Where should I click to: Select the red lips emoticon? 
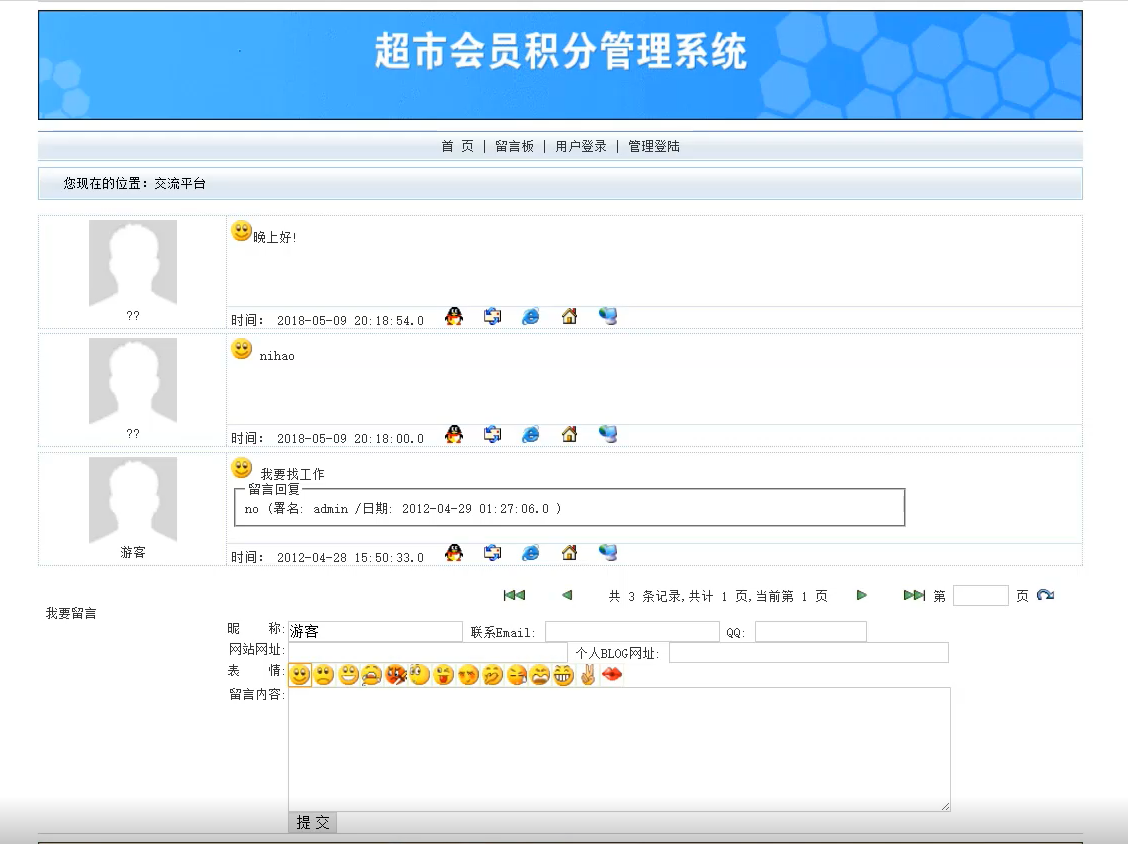coord(612,674)
